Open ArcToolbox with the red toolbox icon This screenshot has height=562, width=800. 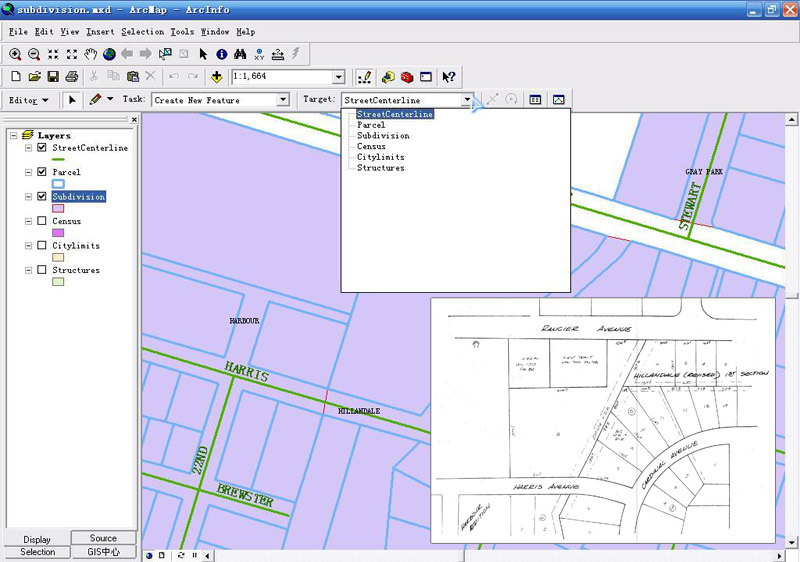[407, 77]
